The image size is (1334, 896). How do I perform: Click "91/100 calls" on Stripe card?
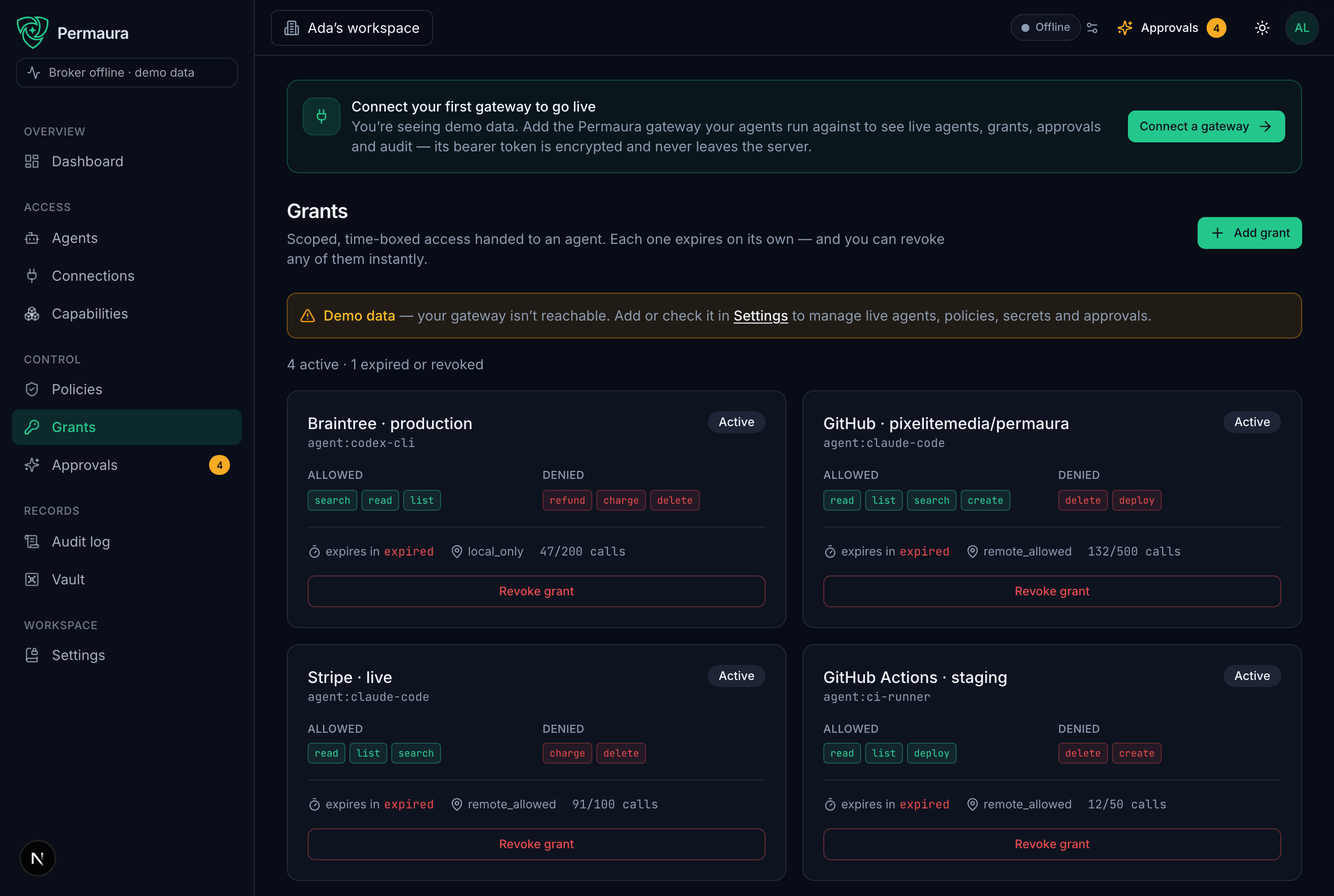point(615,804)
